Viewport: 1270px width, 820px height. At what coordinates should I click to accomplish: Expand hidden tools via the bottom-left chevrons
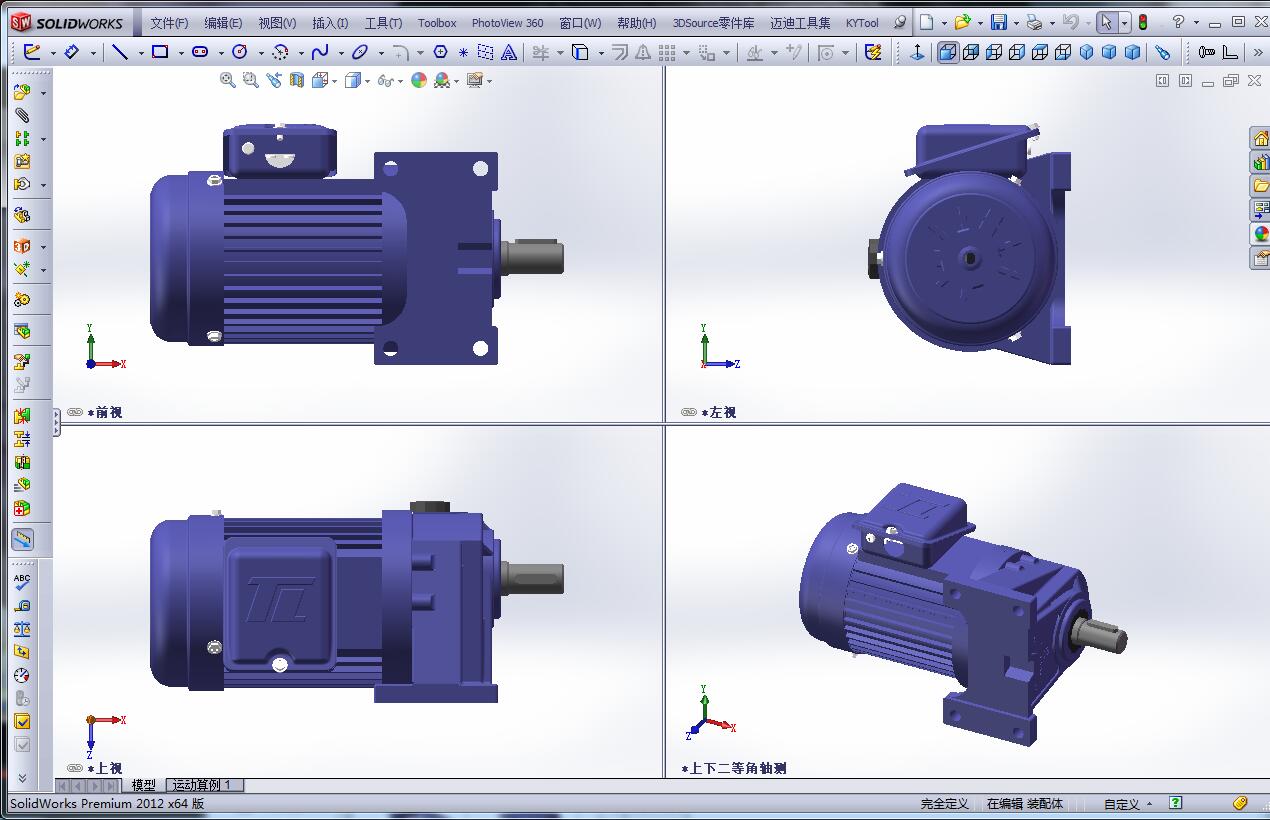click(22, 777)
